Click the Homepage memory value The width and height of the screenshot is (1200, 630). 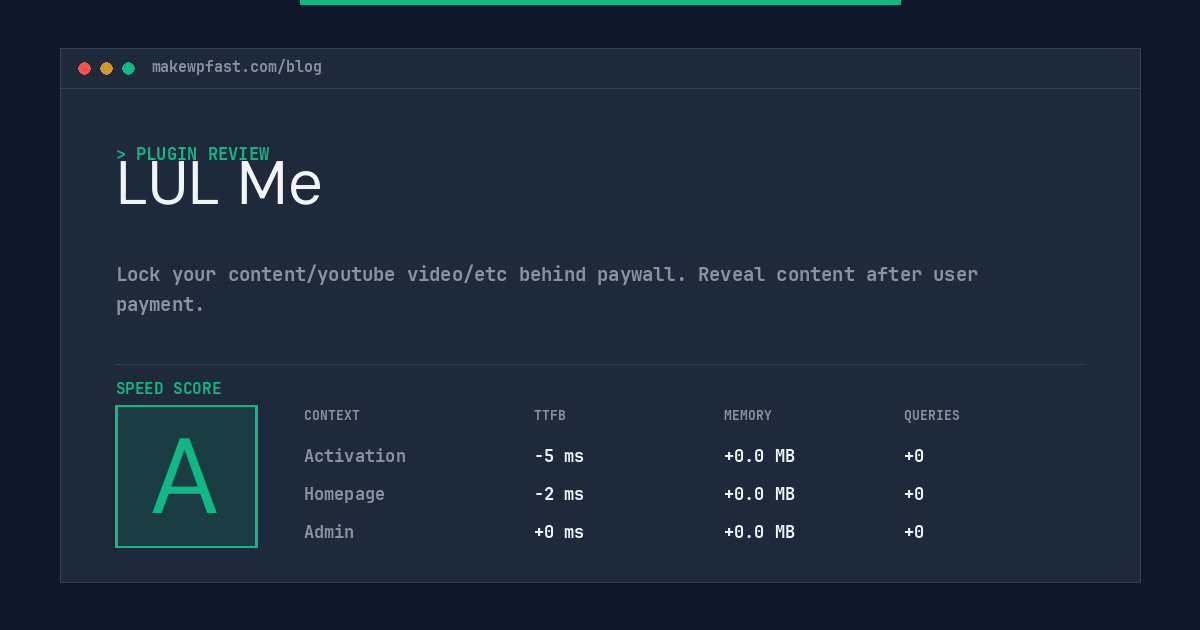click(759, 494)
